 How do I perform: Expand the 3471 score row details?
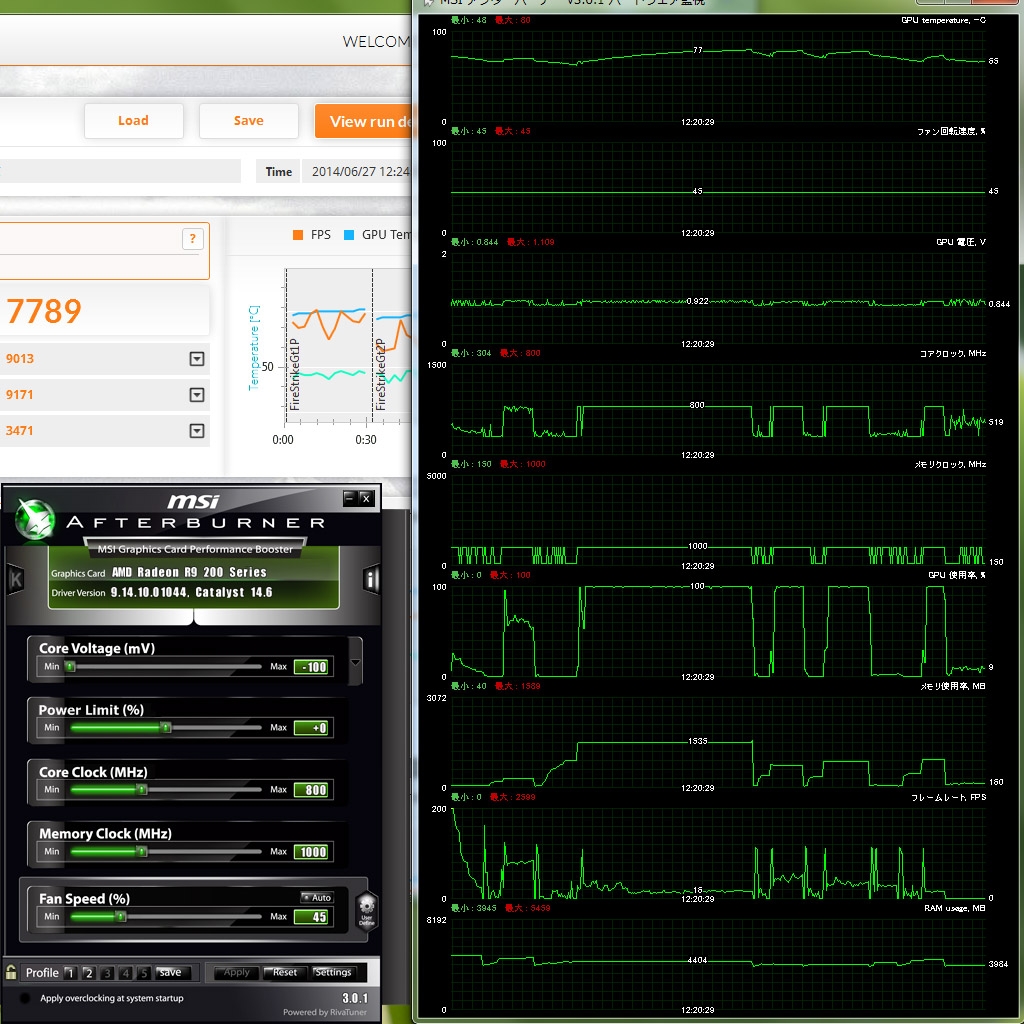pyautogui.click(x=197, y=430)
